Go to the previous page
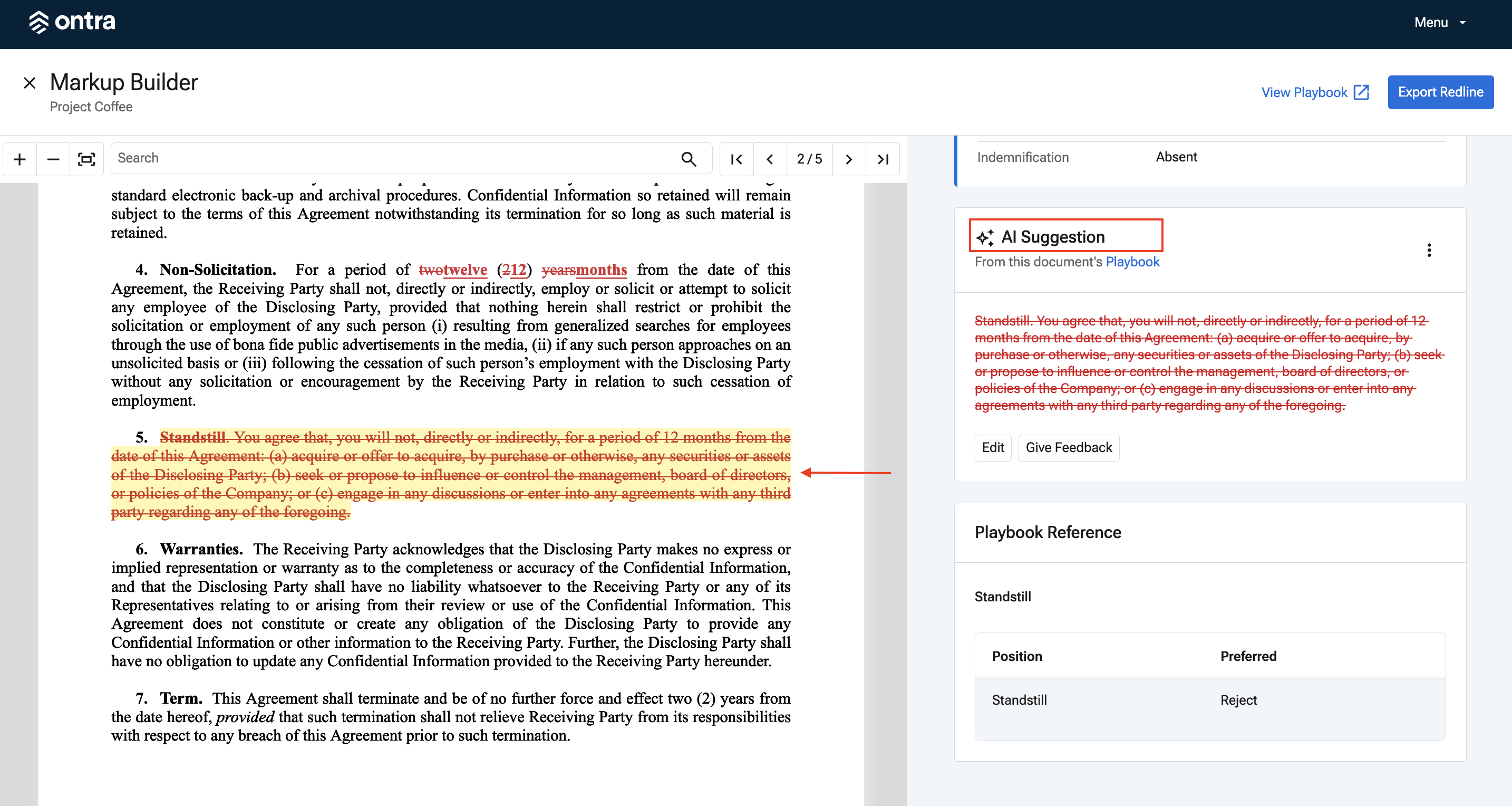 coord(770,159)
